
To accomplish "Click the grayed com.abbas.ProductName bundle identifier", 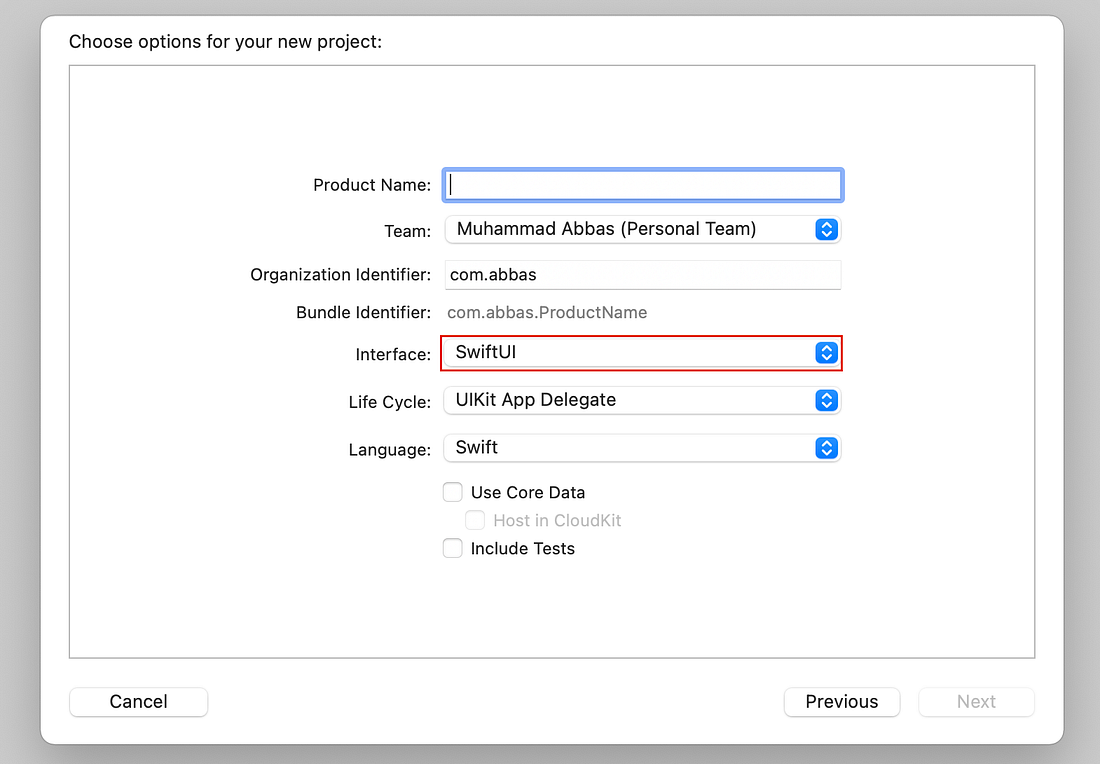I will [547, 312].
